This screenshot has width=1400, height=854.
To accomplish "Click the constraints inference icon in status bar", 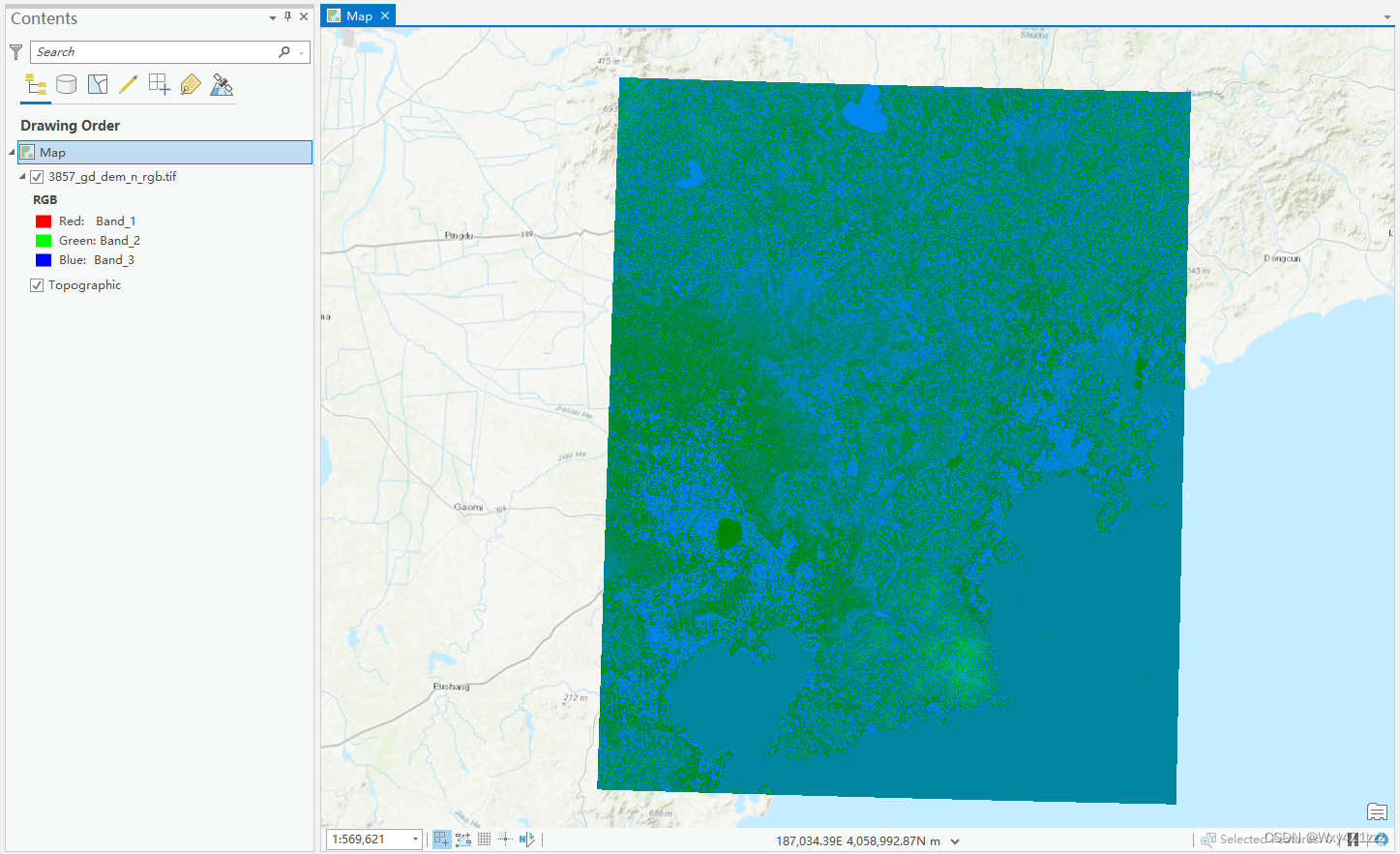I will point(463,839).
